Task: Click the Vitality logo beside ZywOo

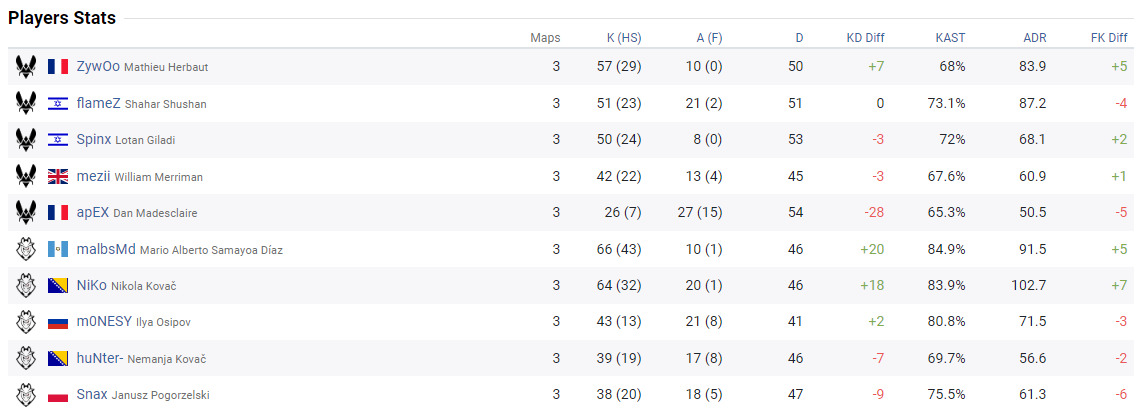Action: pos(25,67)
